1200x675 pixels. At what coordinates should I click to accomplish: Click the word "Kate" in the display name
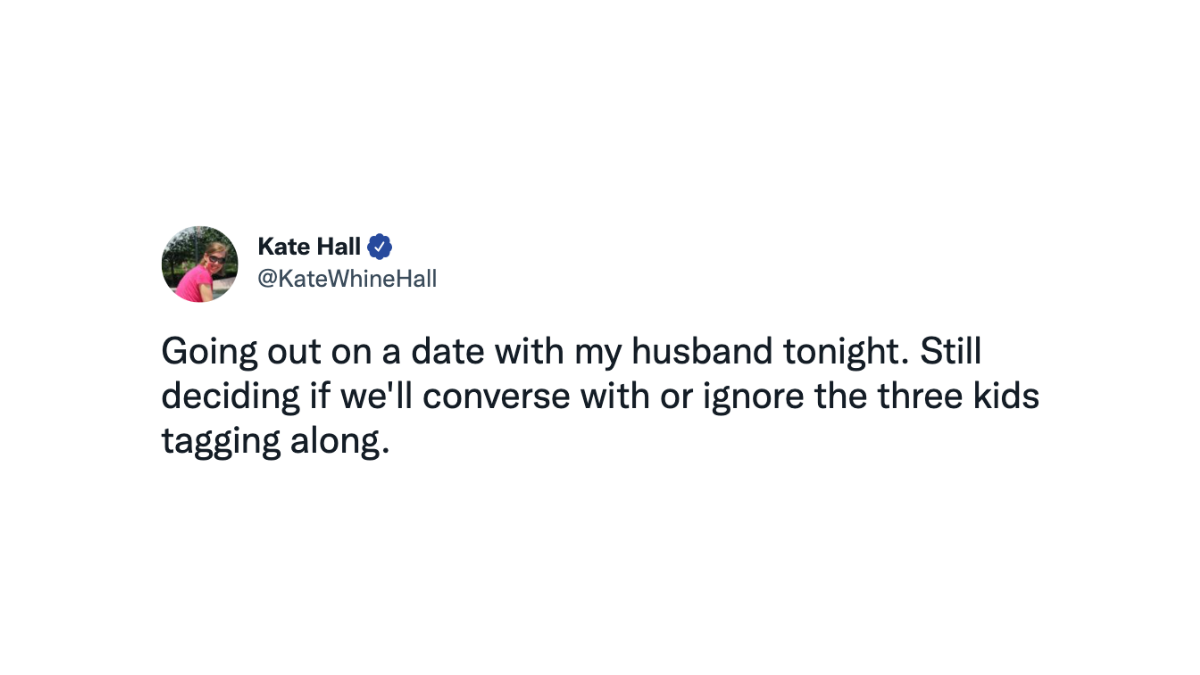tap(282, 246)
